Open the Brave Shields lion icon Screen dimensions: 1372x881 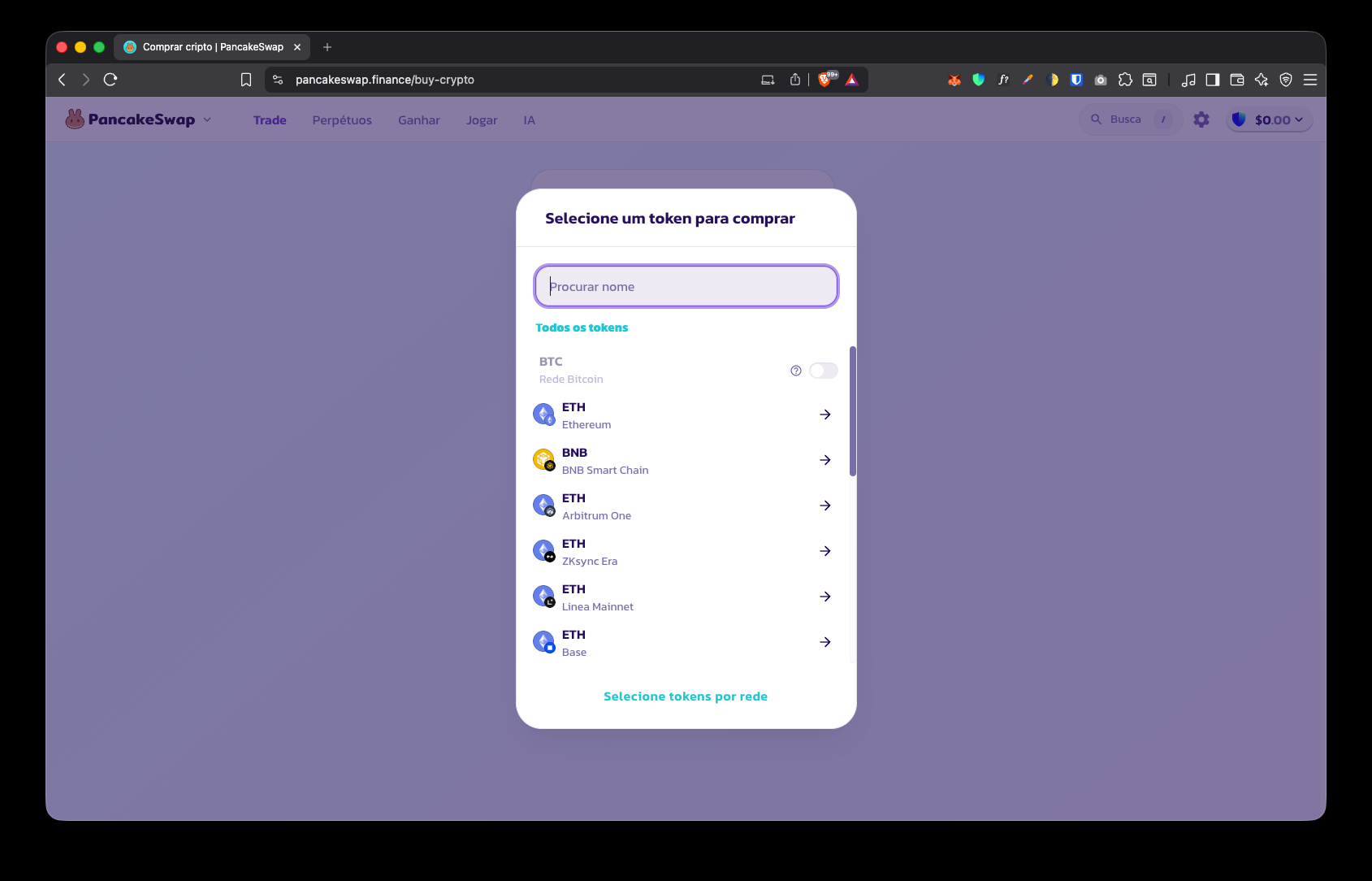pyautogui.click(x=827, y=79)
